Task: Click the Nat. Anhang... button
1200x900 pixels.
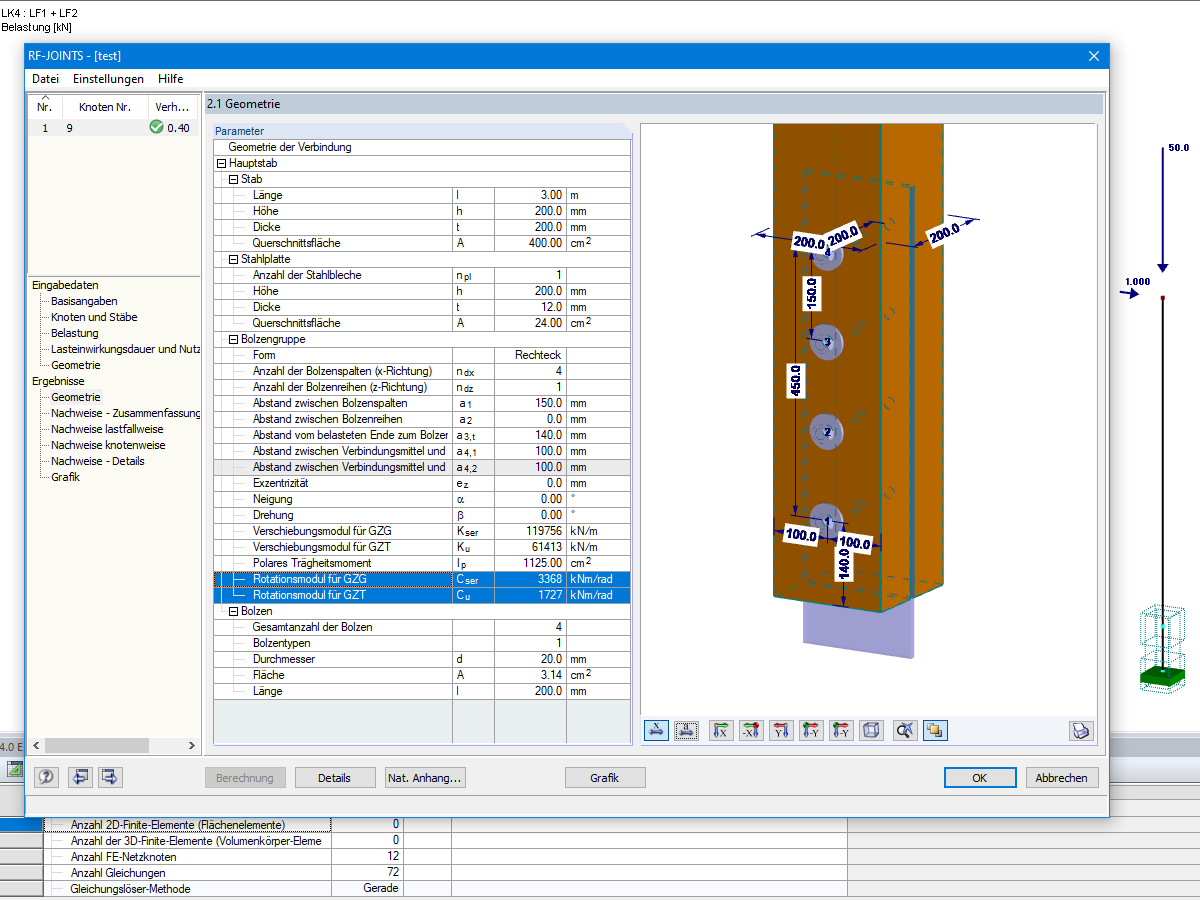Action: point(425,777)
